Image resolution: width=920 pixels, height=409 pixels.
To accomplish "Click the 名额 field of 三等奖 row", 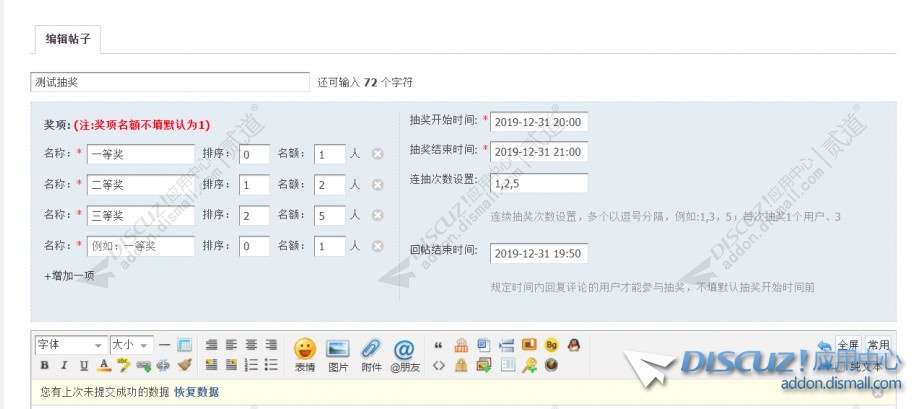I will pyautogui.click(x=329, y=215).
